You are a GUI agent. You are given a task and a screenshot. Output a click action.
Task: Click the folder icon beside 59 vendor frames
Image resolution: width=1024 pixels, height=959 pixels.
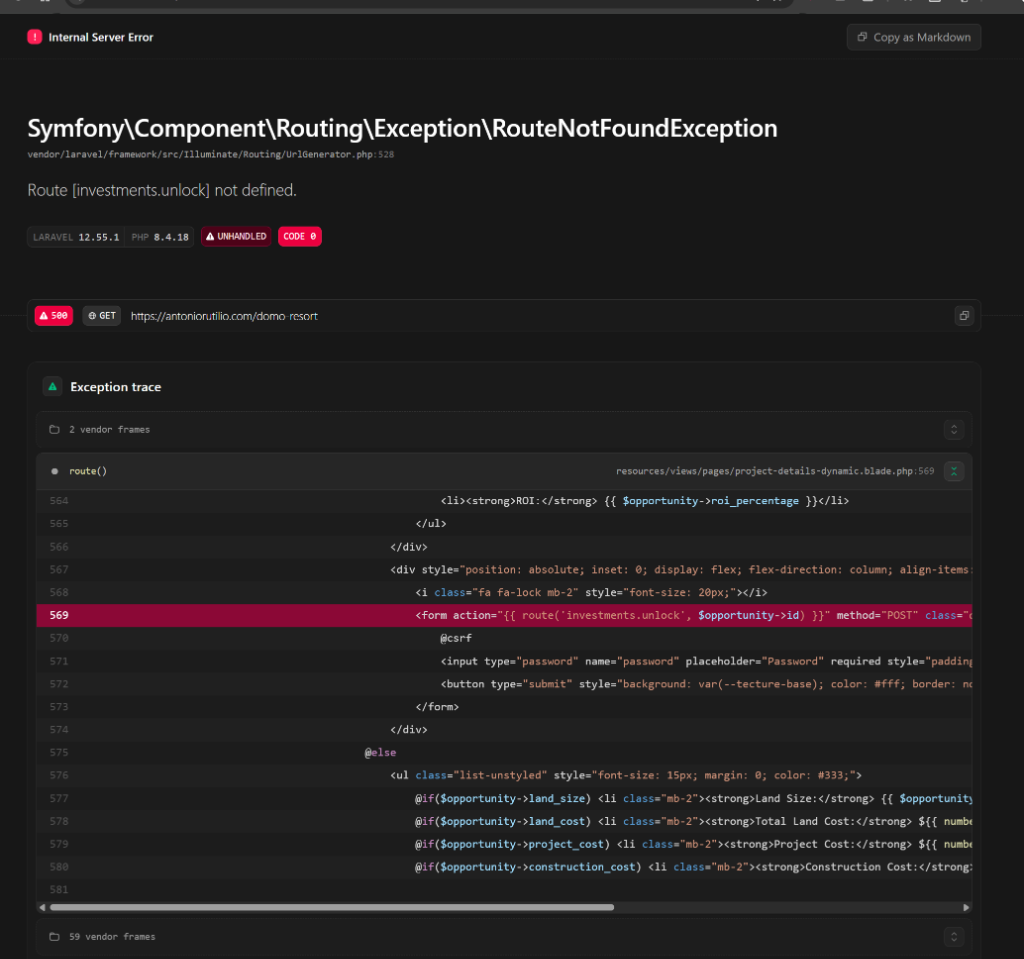coord(54,937)
